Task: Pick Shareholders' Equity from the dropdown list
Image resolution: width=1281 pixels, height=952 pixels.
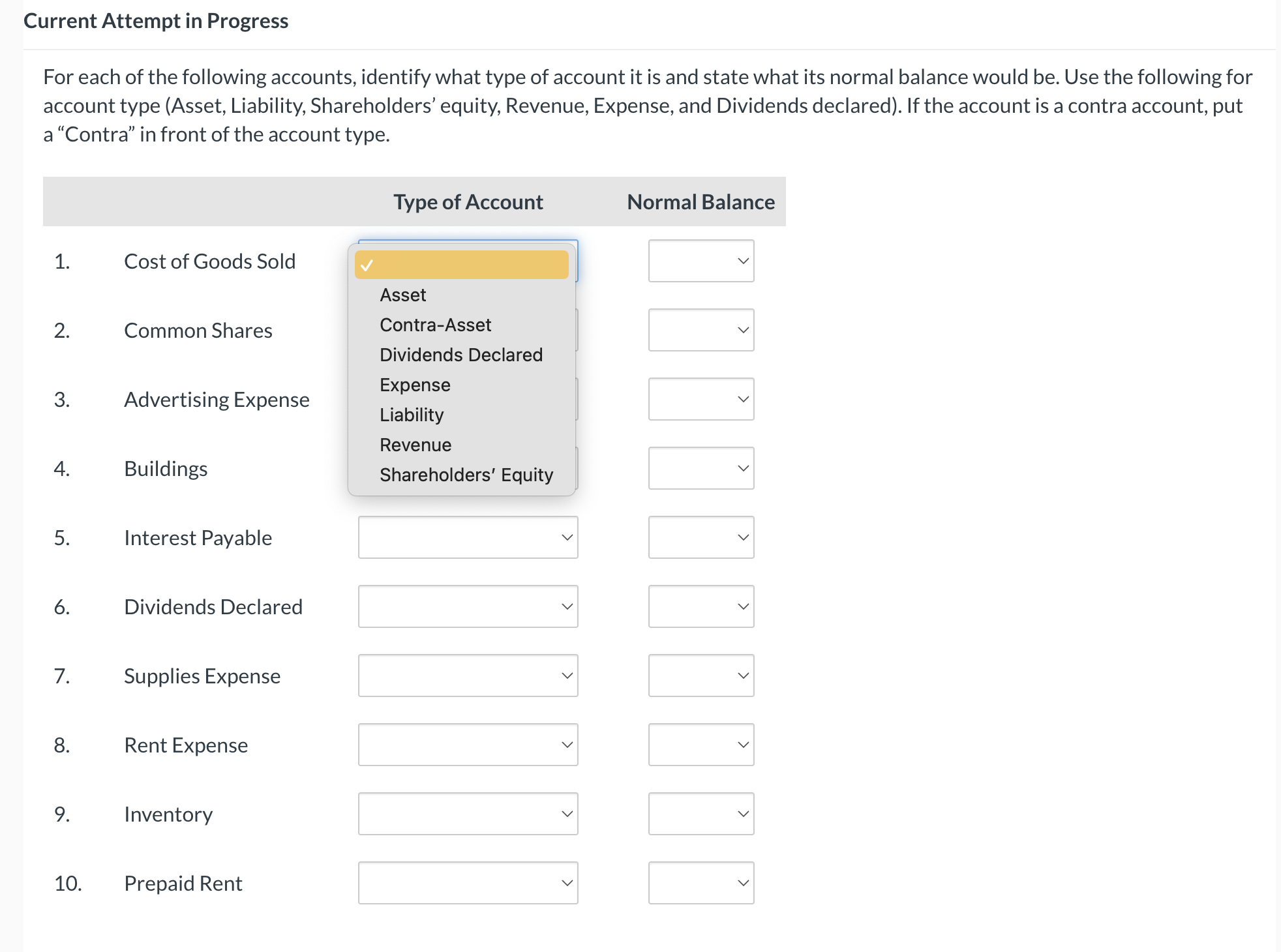Action: pos(462,475)
